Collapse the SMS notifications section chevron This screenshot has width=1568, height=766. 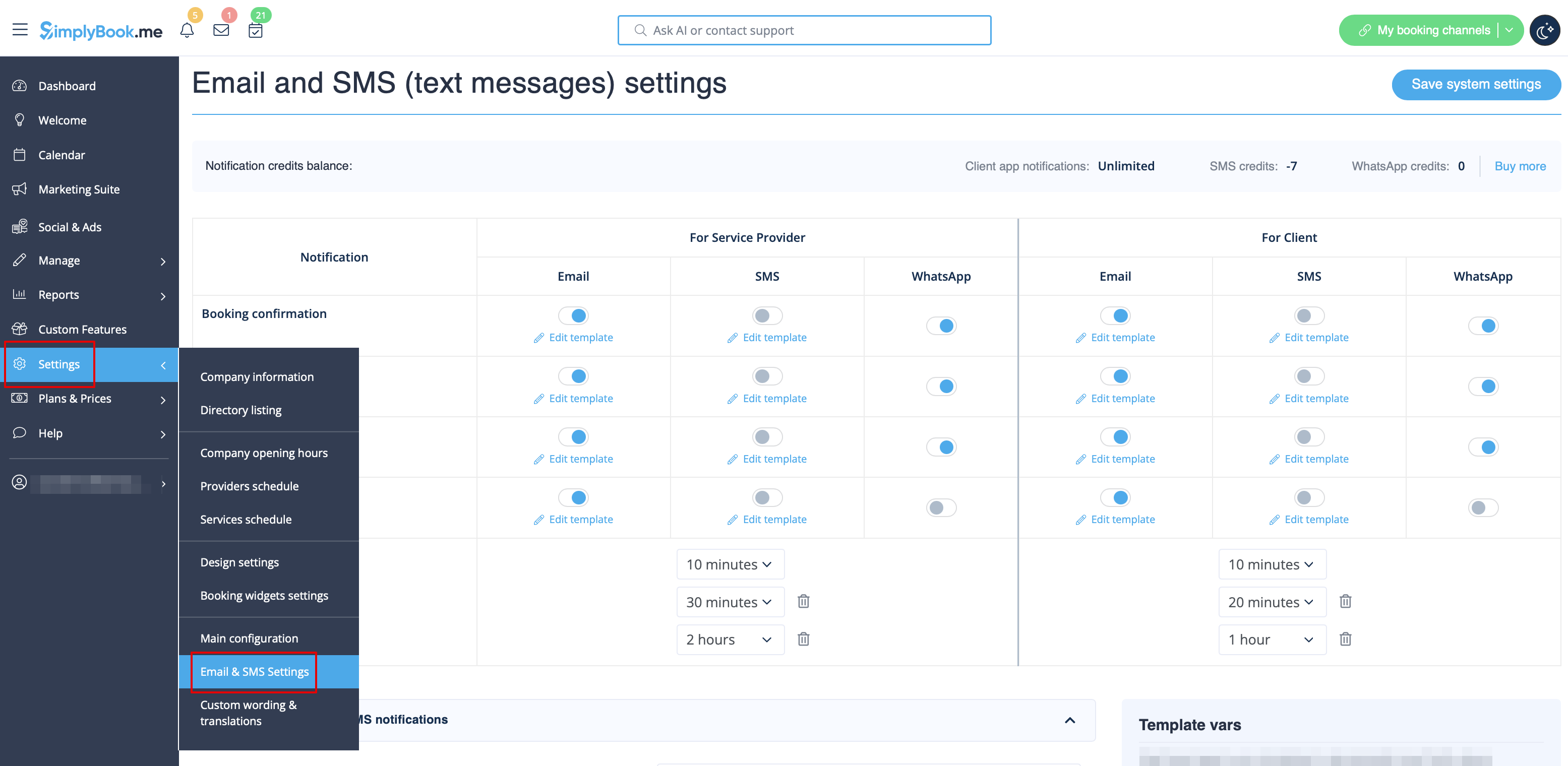(1069, 720)
